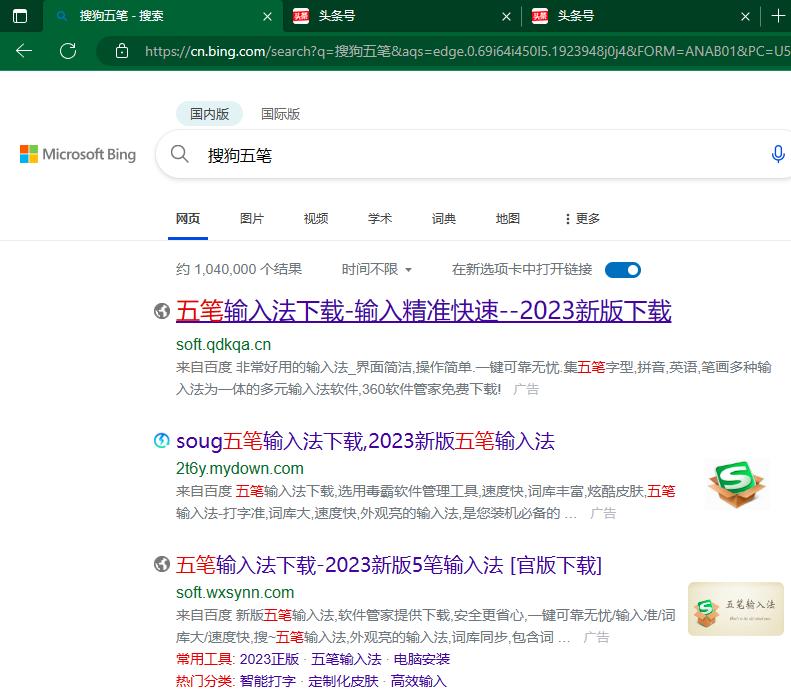Go back with the browser back arrow
This screenshot has height=693, width=791.
(24, 50)
